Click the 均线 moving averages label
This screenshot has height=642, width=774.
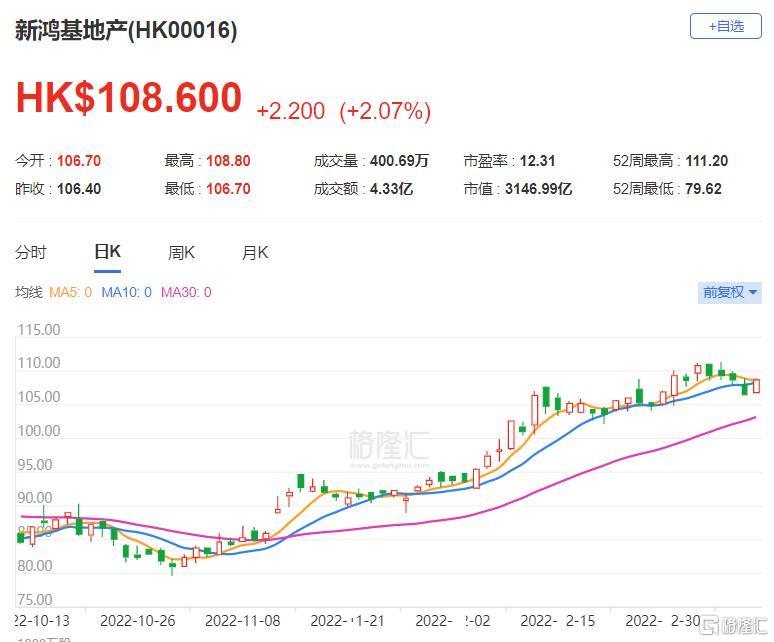[29, 292]
